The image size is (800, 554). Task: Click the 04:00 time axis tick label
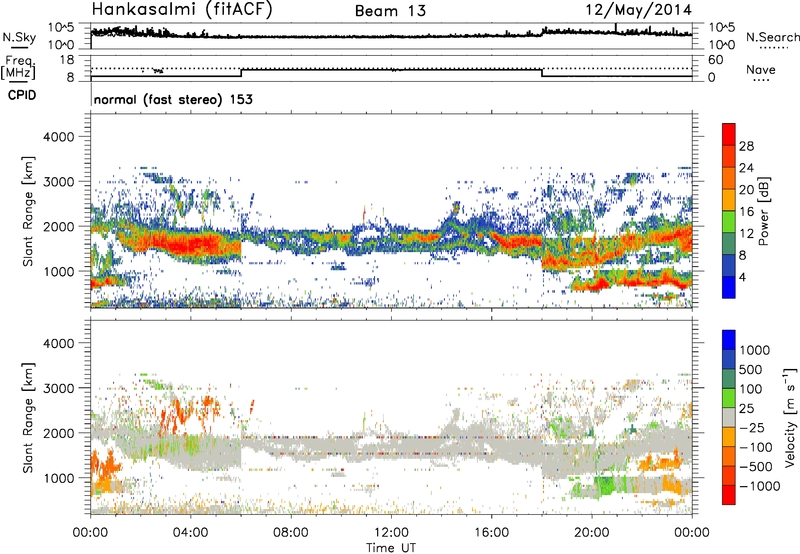191,533
